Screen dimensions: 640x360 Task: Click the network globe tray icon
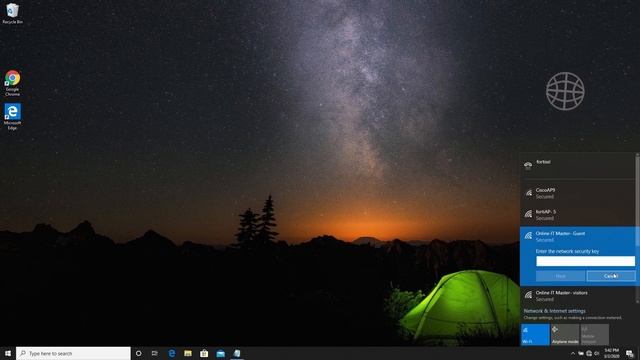pyautogui.click(x=589, y=353)
